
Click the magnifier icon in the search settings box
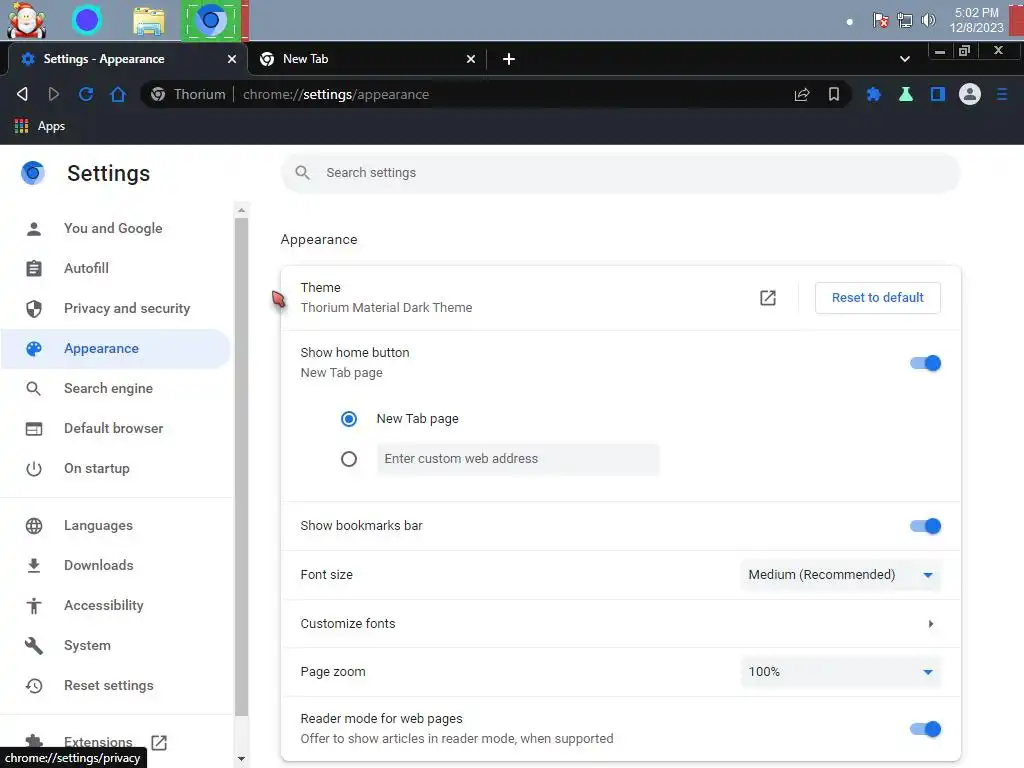pos(302,172)
